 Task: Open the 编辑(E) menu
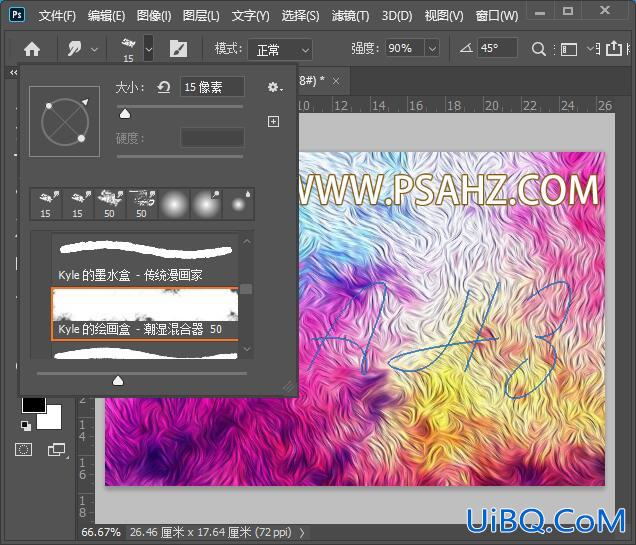point(106,16)
